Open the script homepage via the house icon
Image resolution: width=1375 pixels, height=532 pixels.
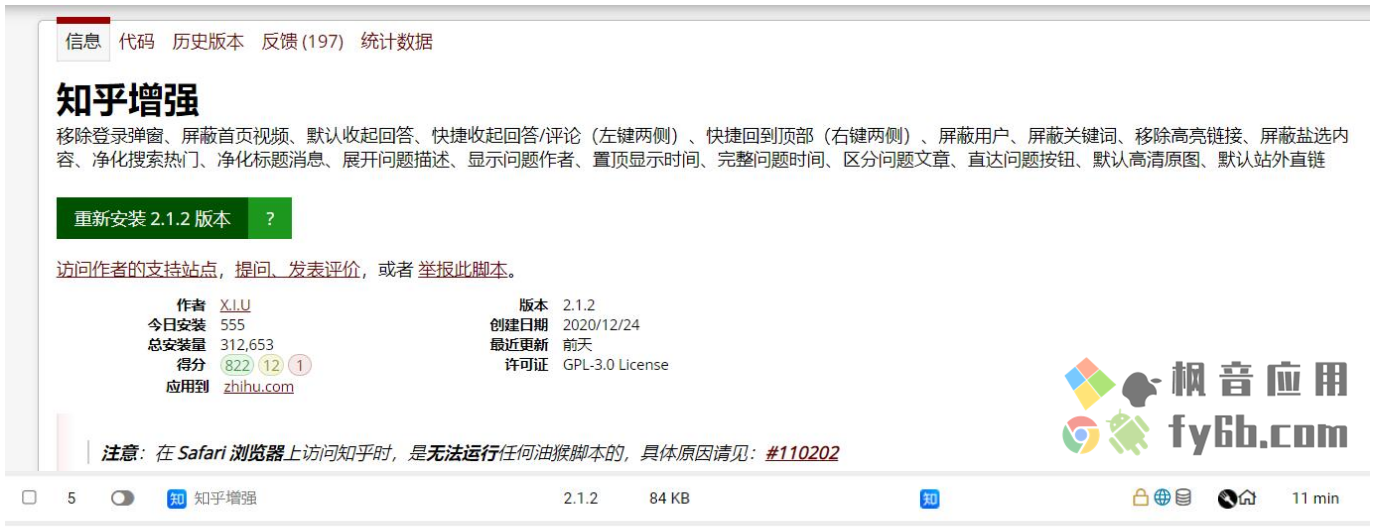point(1247,497)
